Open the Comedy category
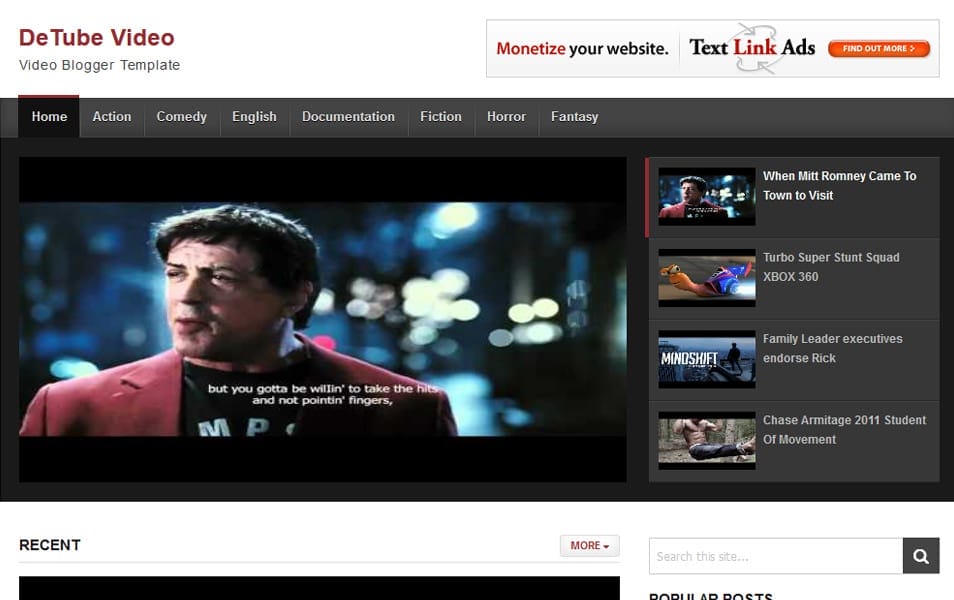954x600 pixels. pos(181,116)
